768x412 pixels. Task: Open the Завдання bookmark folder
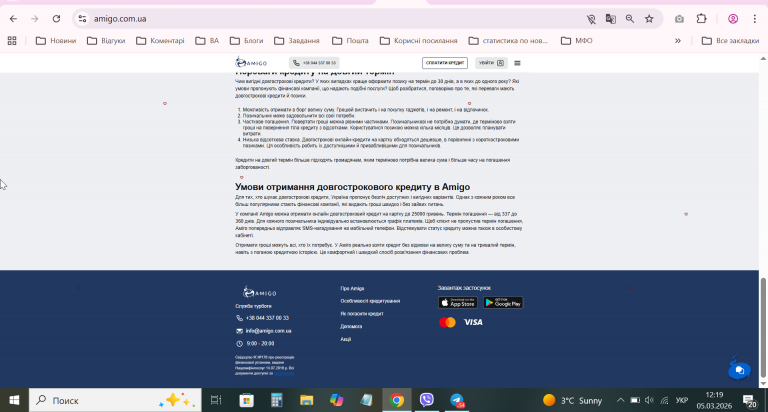coord(297,41)
